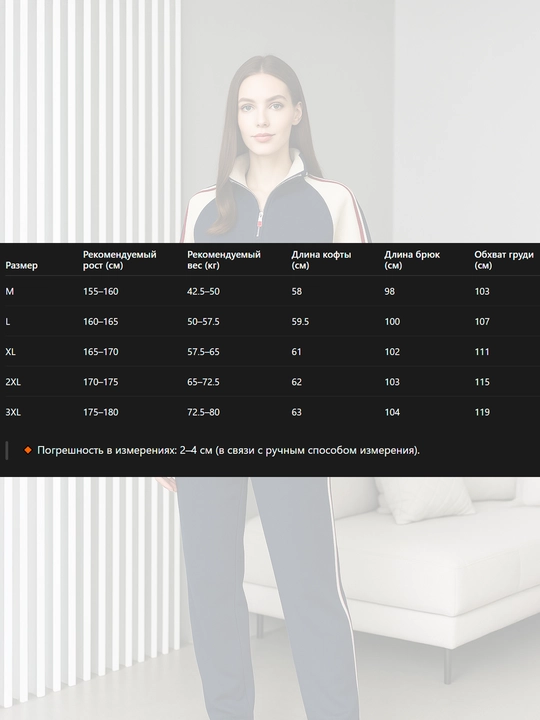Click trouser length value 98
This screenshot has width=540, height=720.
[x=389, y=291]
